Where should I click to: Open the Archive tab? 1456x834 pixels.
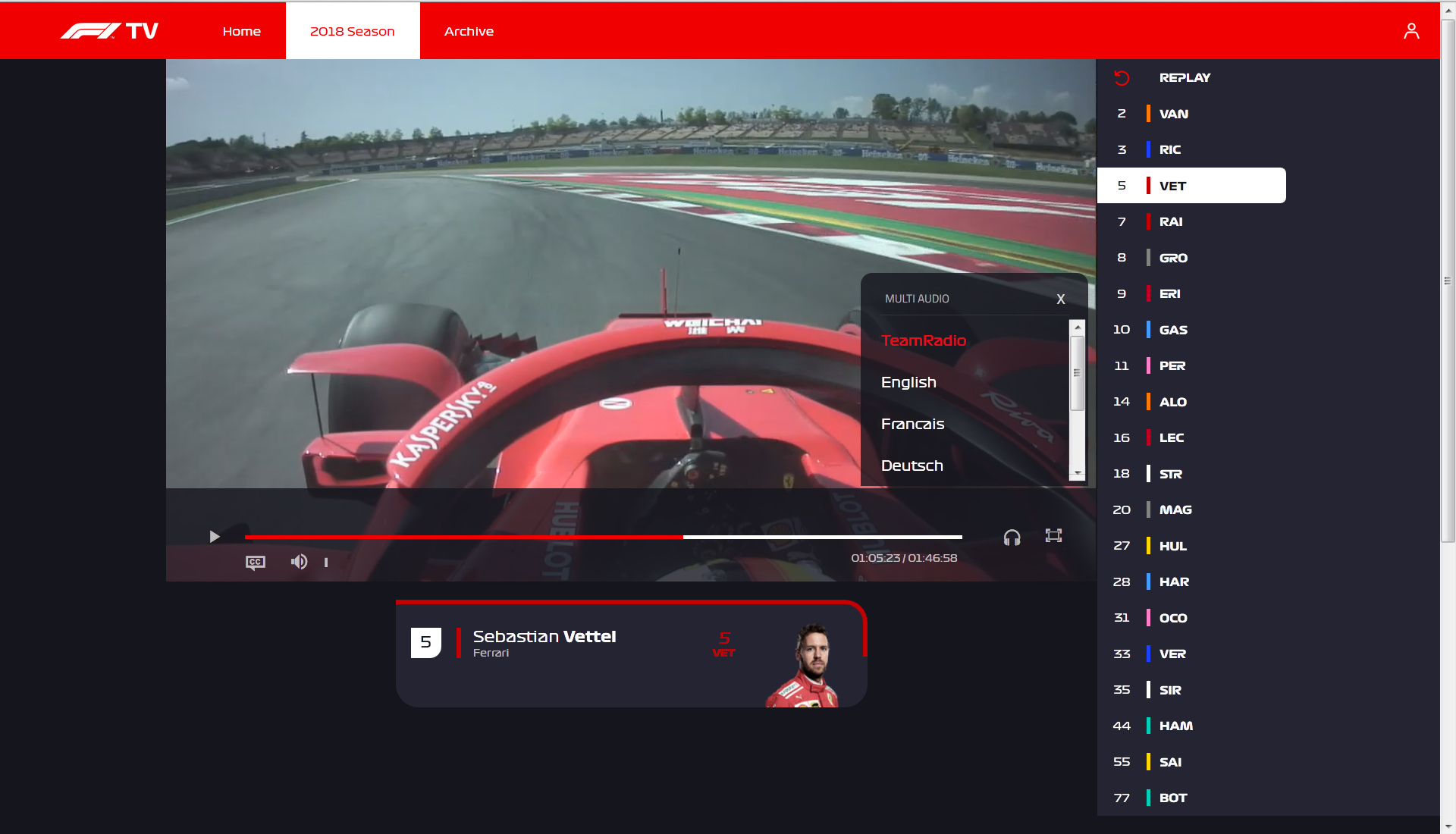pyautogui.click(x=469, y=31)
